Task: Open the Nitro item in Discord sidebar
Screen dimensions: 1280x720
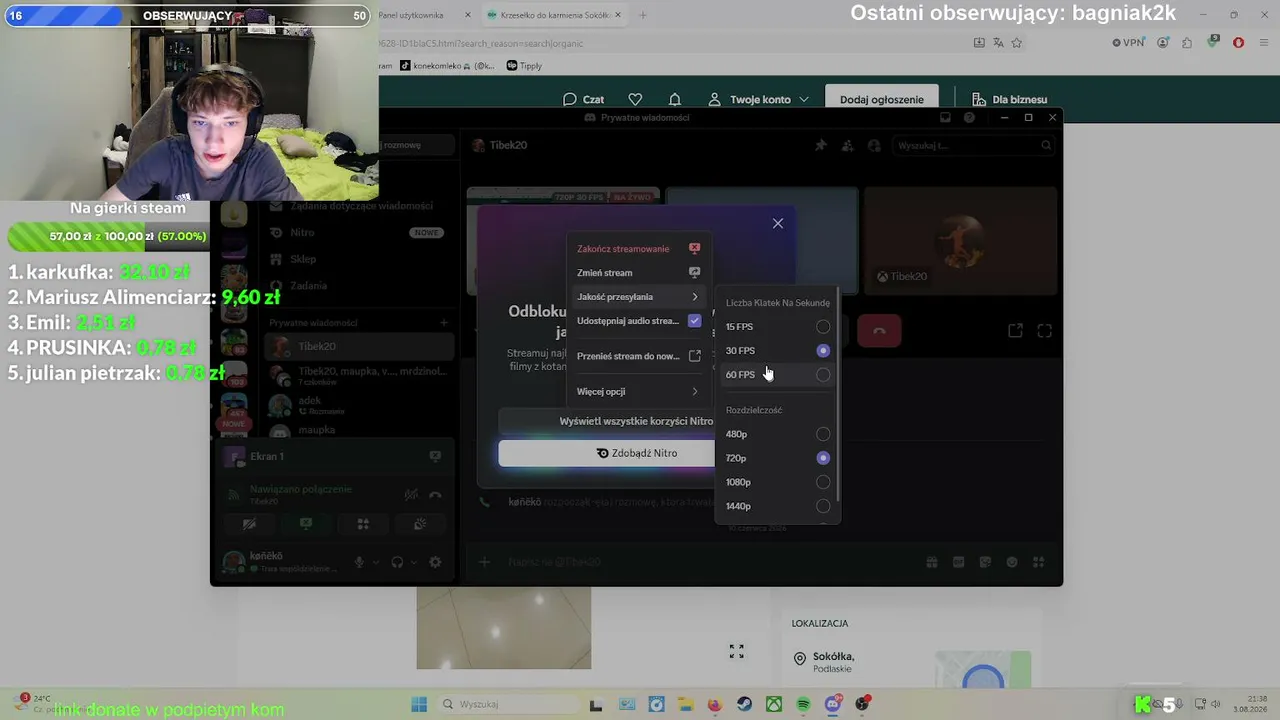Action: tap(360, 232)
